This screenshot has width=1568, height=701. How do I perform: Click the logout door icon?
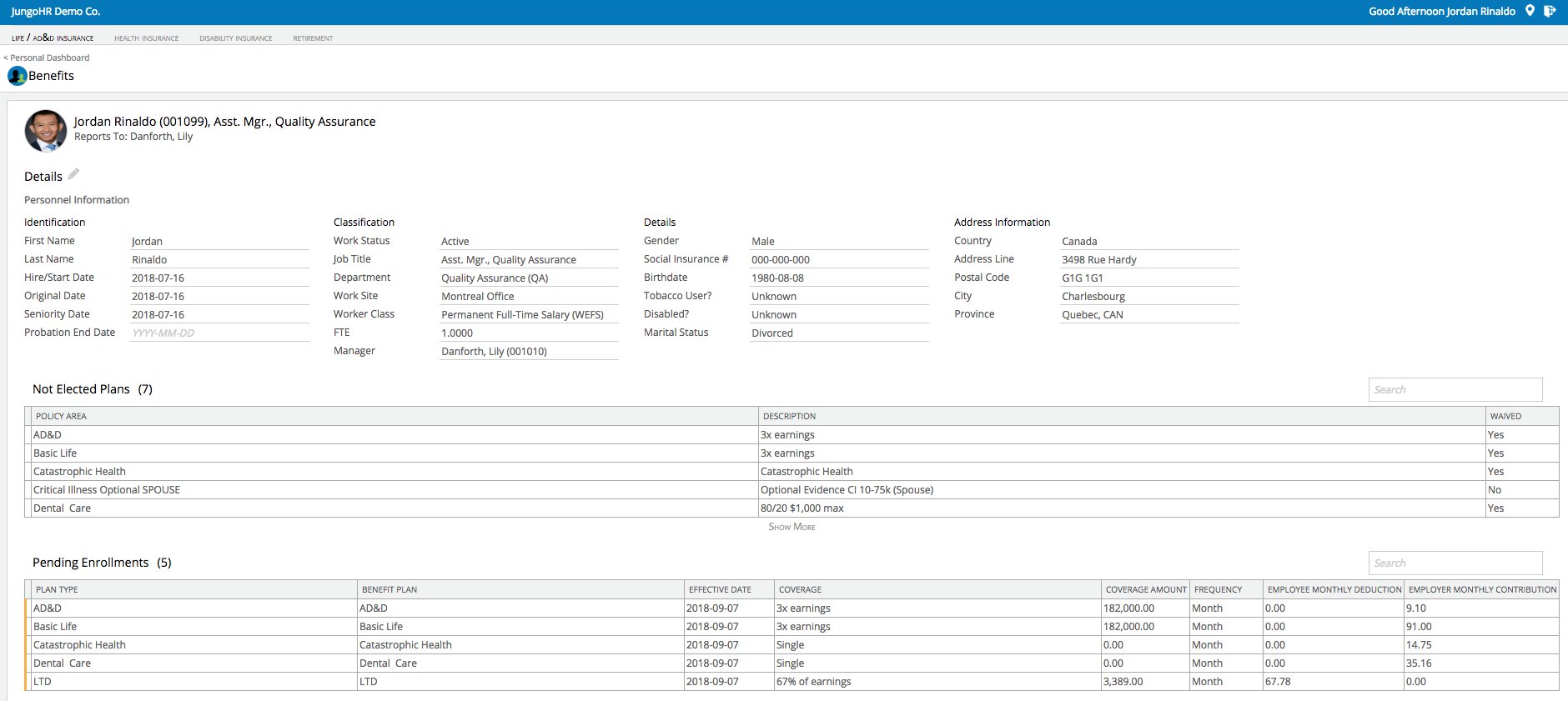click(1550, 11)
